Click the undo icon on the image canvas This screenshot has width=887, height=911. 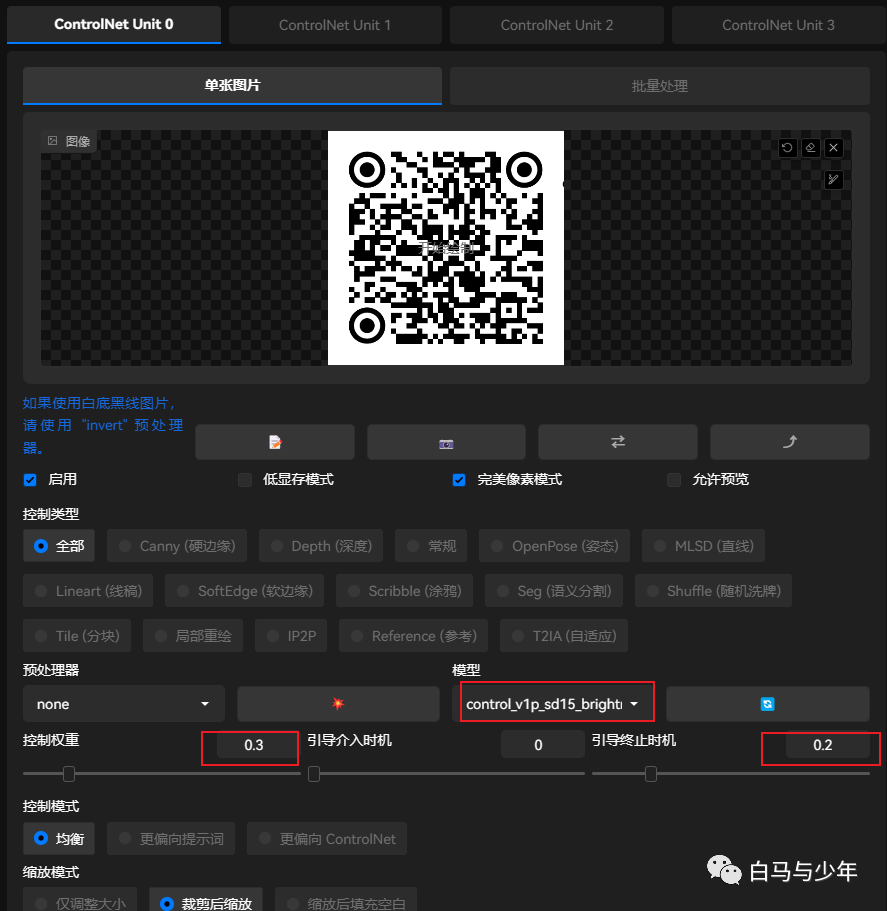(787, 148)
